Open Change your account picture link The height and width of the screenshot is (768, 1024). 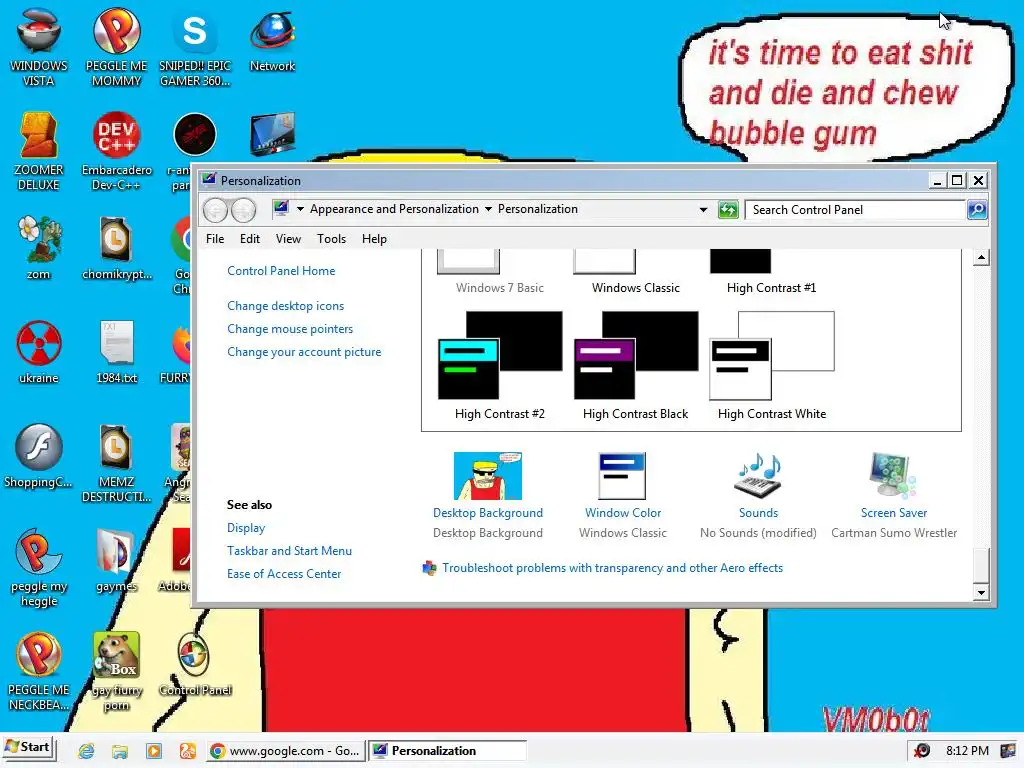pyautogui.click(x=304, y=352)
